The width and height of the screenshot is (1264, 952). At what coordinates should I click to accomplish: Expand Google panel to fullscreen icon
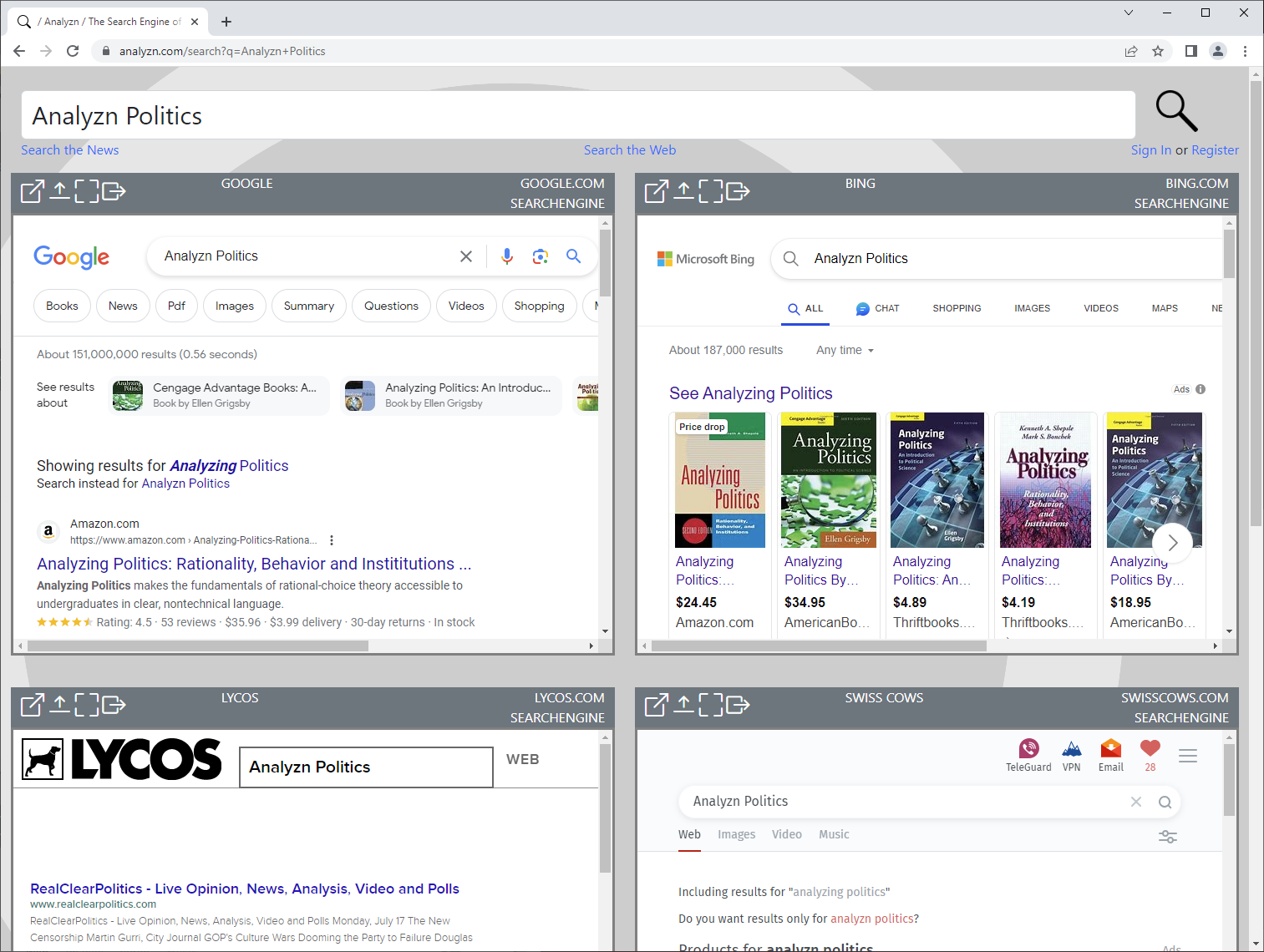pos(86,191)
